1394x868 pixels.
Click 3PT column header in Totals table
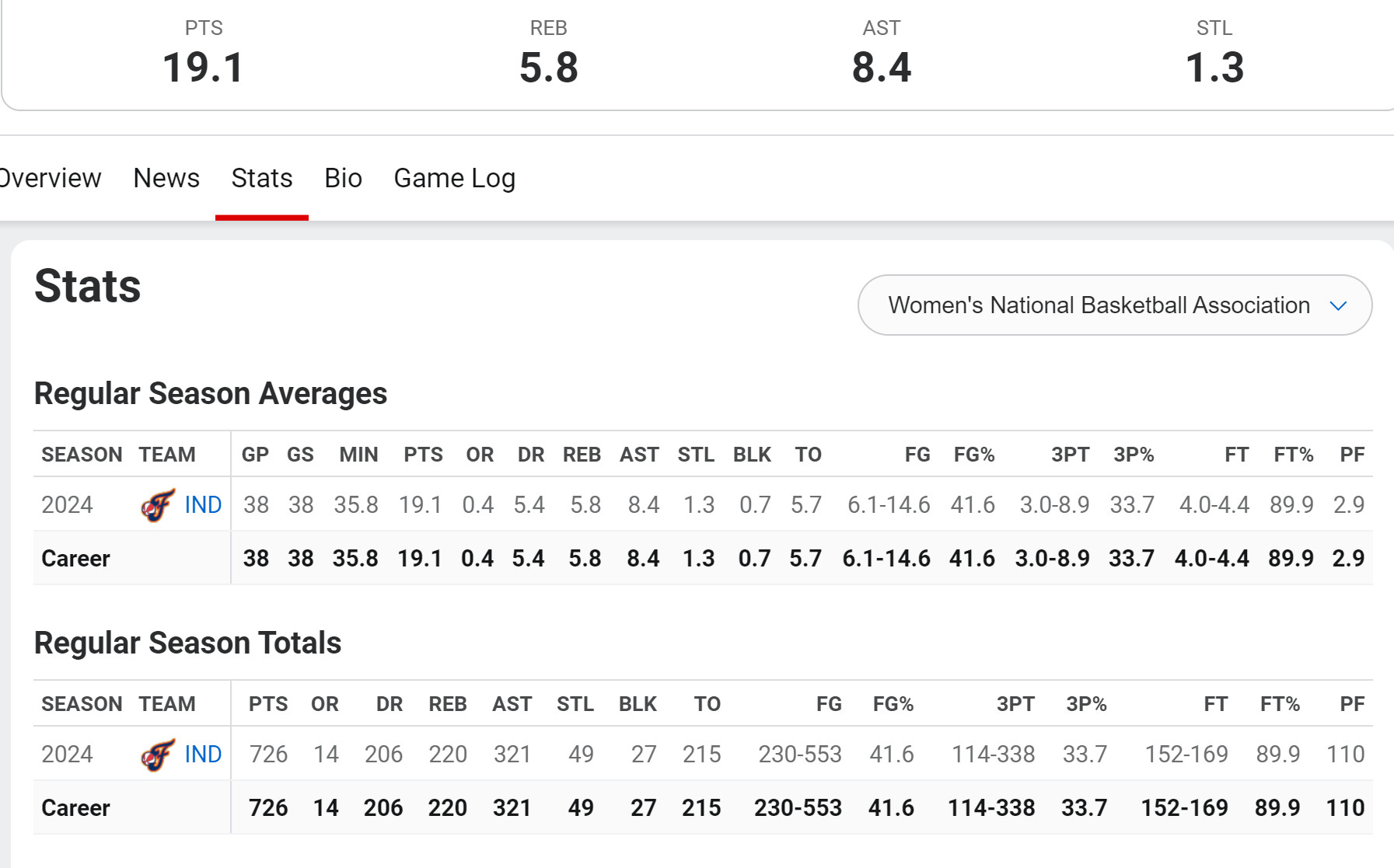tap(1015, 704)
